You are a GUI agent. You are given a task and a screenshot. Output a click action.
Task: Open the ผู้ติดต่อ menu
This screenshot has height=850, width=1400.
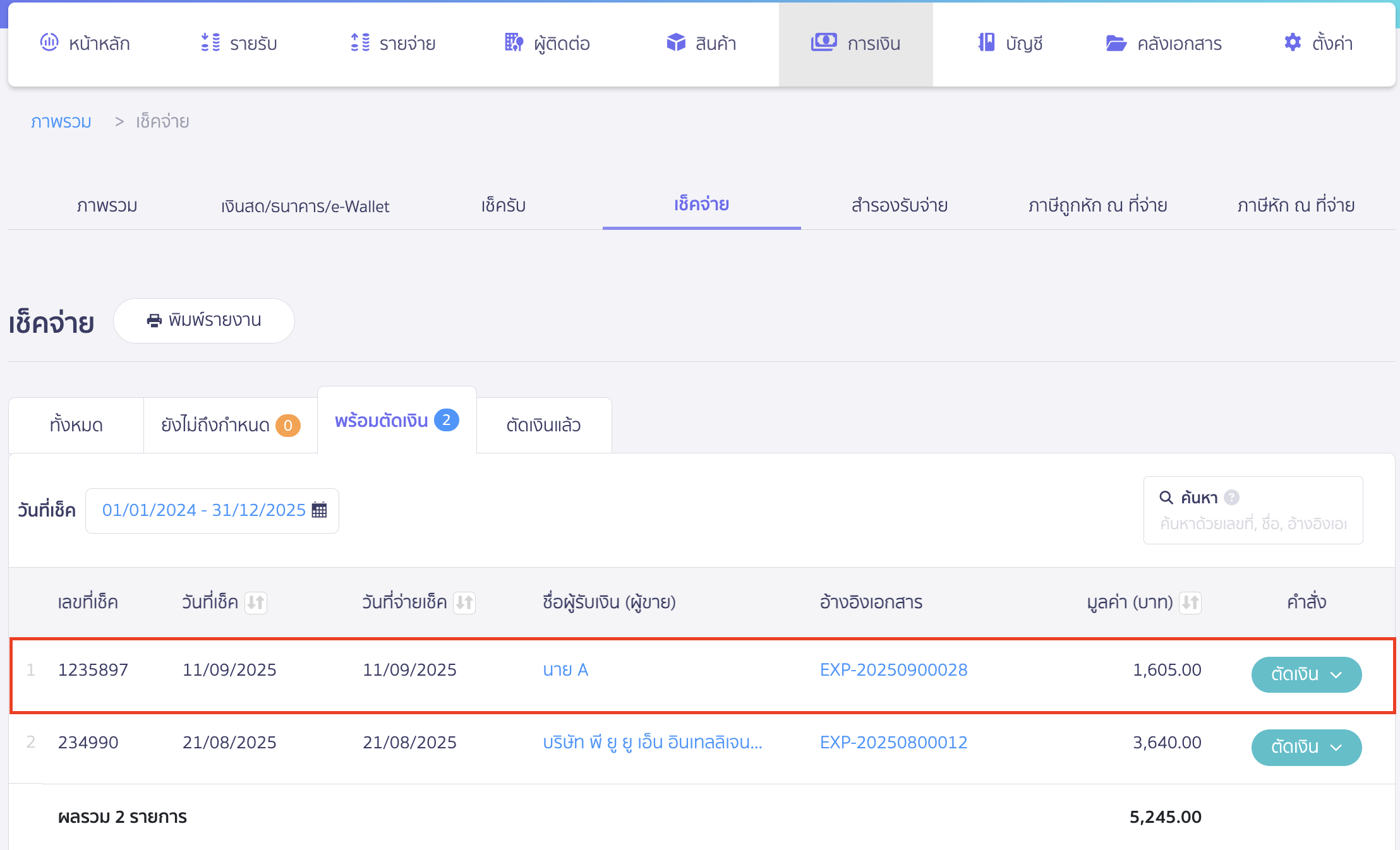[x=547, y=43]
